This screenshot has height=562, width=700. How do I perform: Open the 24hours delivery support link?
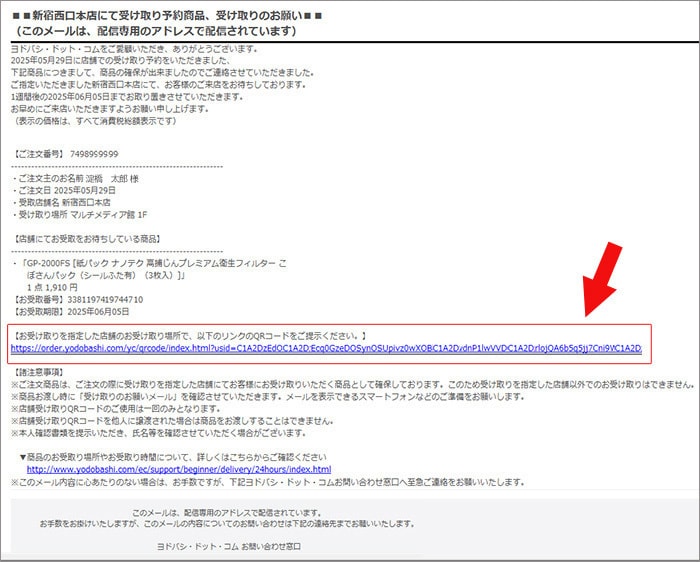pyautogui.click(x=179, y=469)
